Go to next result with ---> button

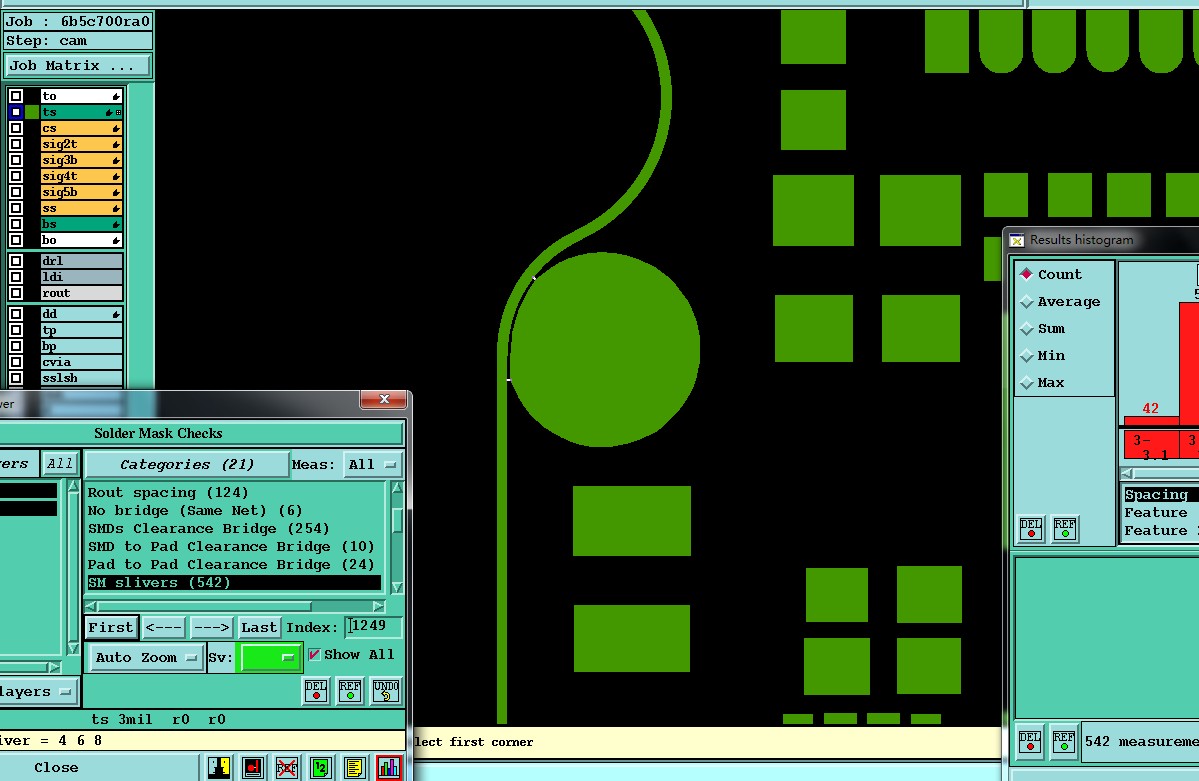click(212, 627)
